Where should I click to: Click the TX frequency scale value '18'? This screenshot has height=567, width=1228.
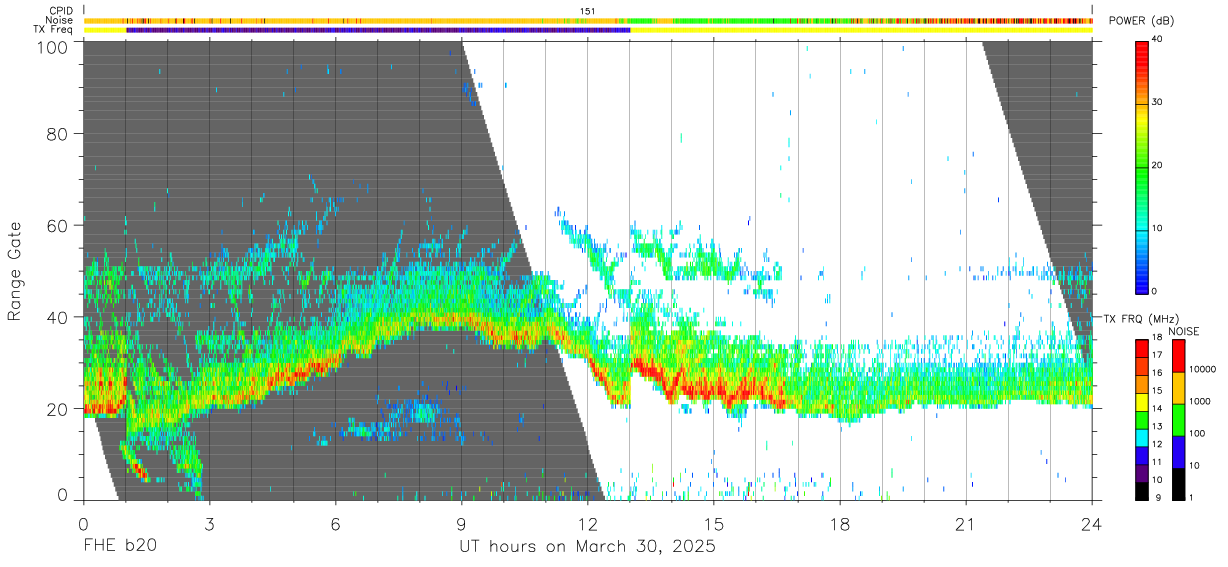tap(1158, 339)
